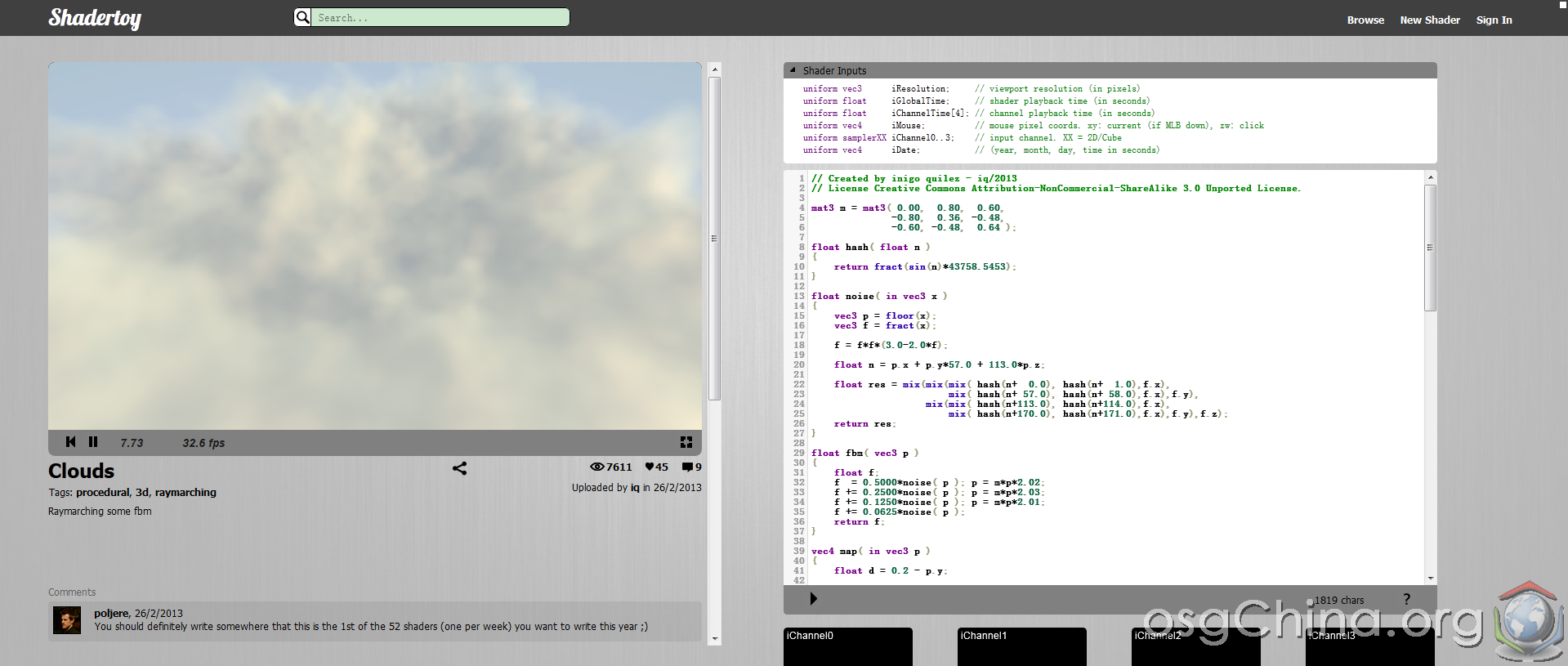Click the 'Raymarching some fbm' description
This screenshot has width=1568, height=666.
100,511
